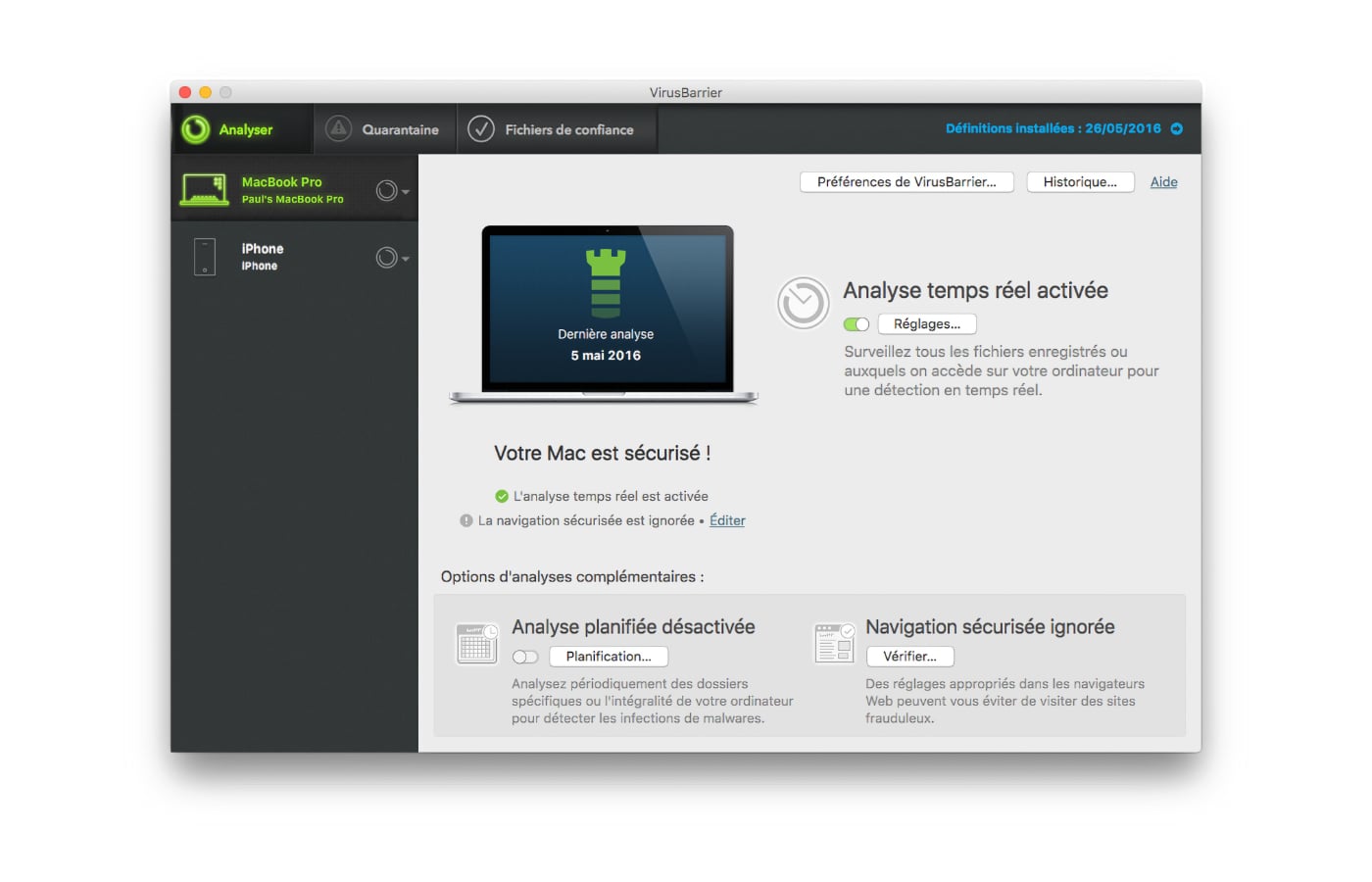Click the Navigation sécurisée ignorée heading
Image resolution: width=1372 pixels, height=882 pixels.
click(x=990, y=627)
